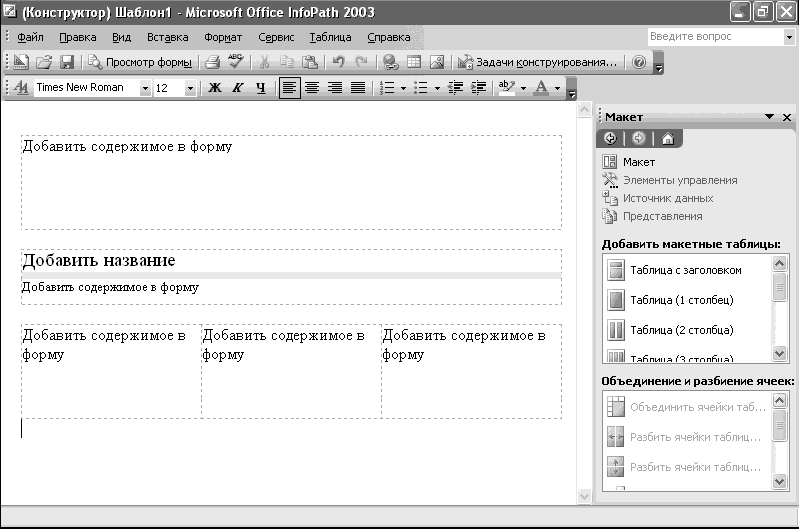This screenshot has width=799, height=529.
Task: Insert Таблица (1 столбец) layout
Action: click(x=682, y=300)
